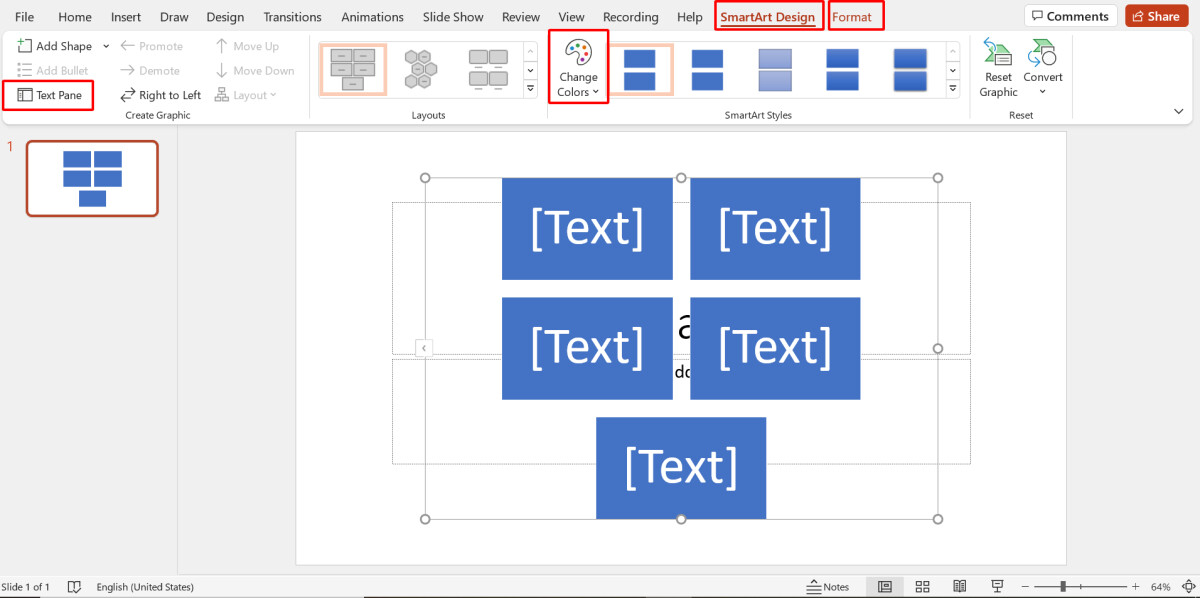Expand the Layouts gallery more arrow
The height and width of the screenshot is (598, 1200).
pos(531,89)
